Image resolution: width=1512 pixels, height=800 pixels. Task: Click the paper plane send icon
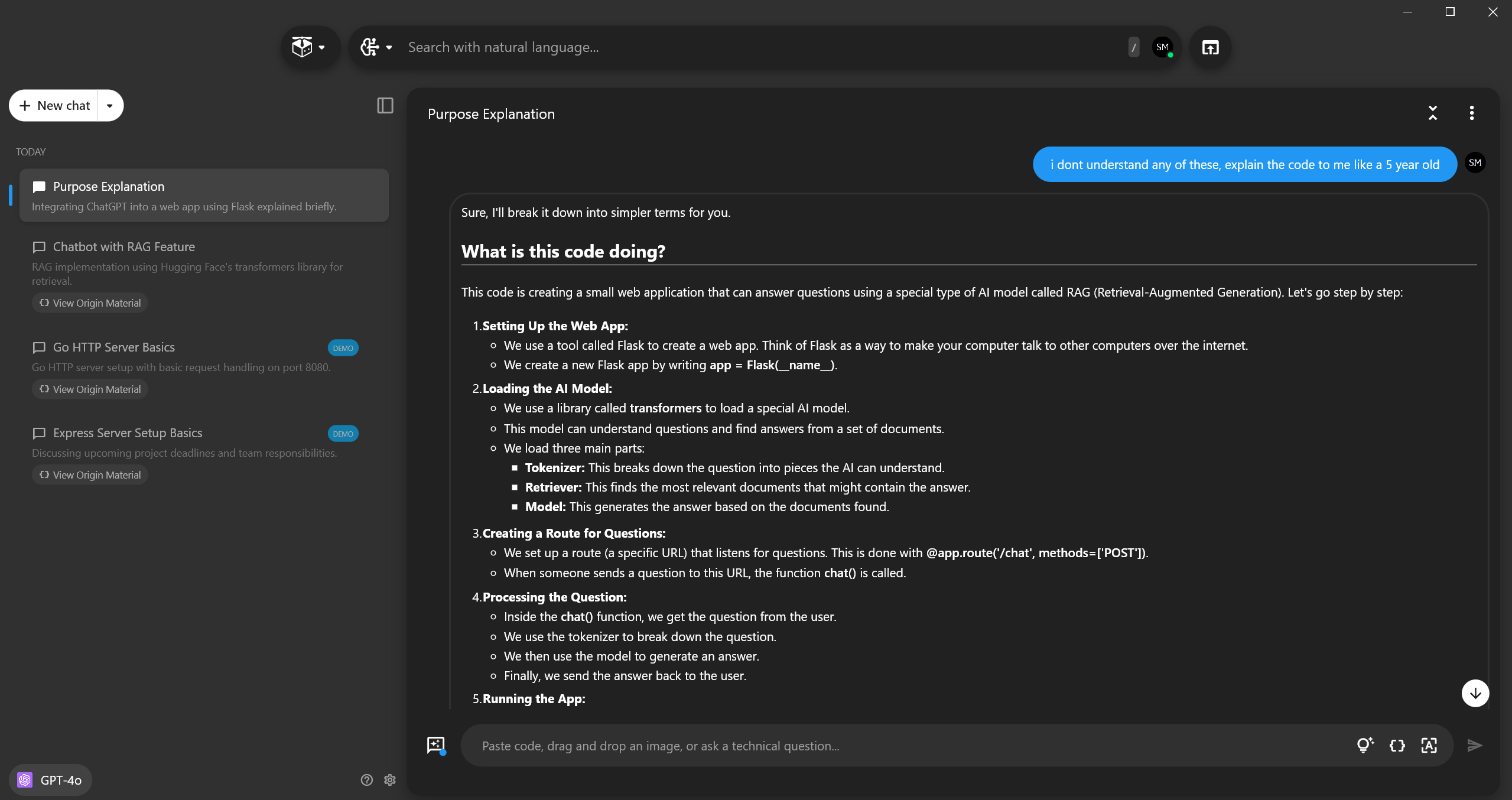point(1474,745)
